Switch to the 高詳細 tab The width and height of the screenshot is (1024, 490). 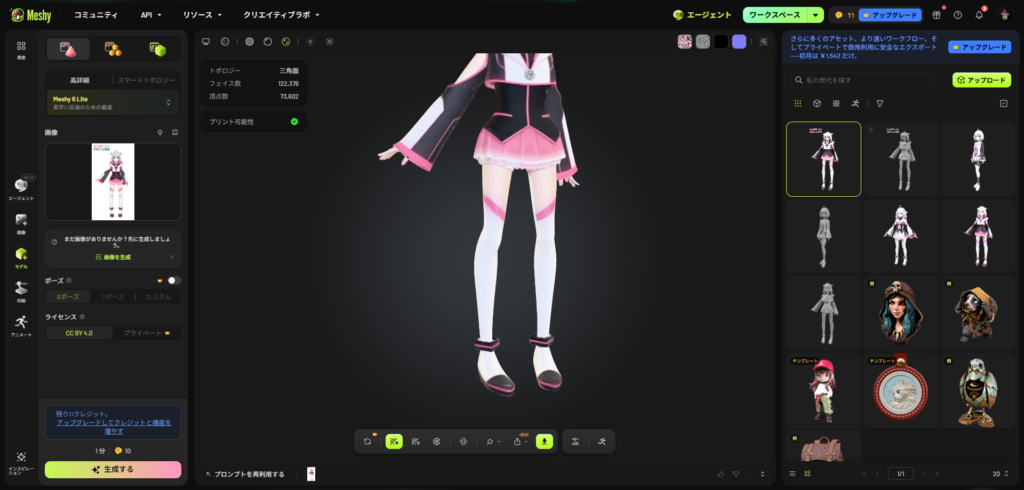point(79,80)
